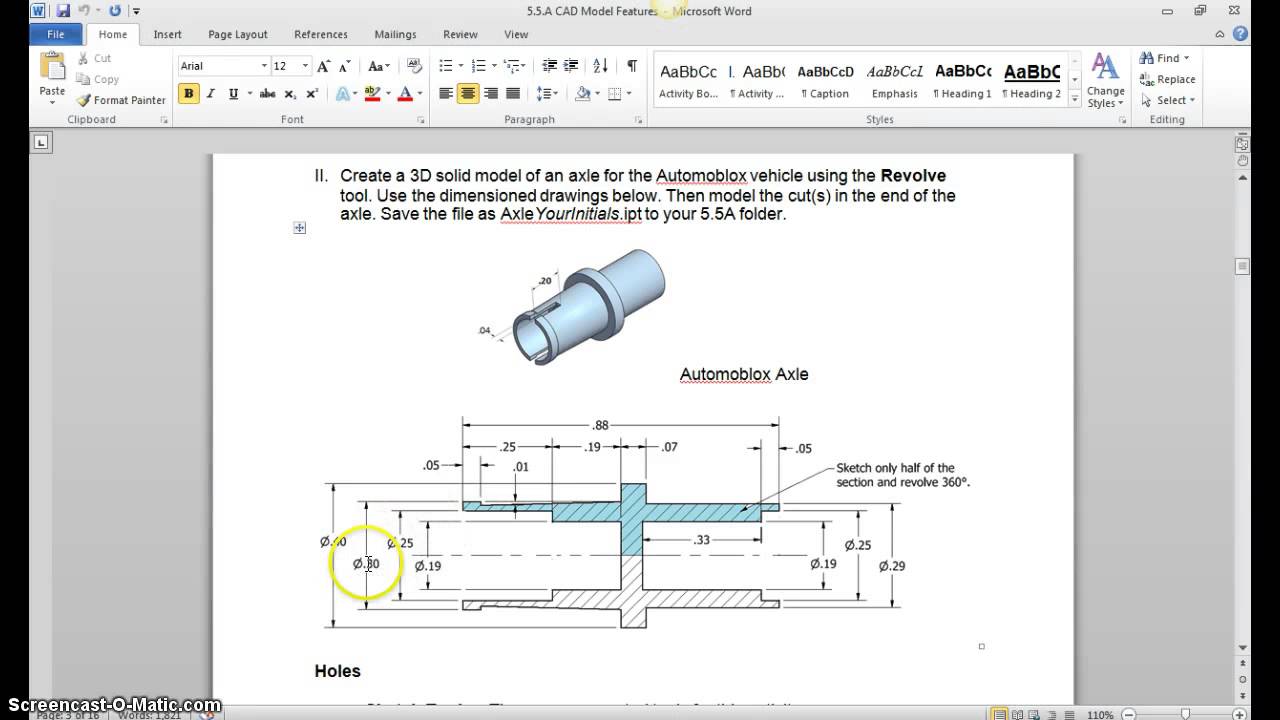Switch to the References tab
This screenshot has height=720, width=1280.
(x=321, y=34)
